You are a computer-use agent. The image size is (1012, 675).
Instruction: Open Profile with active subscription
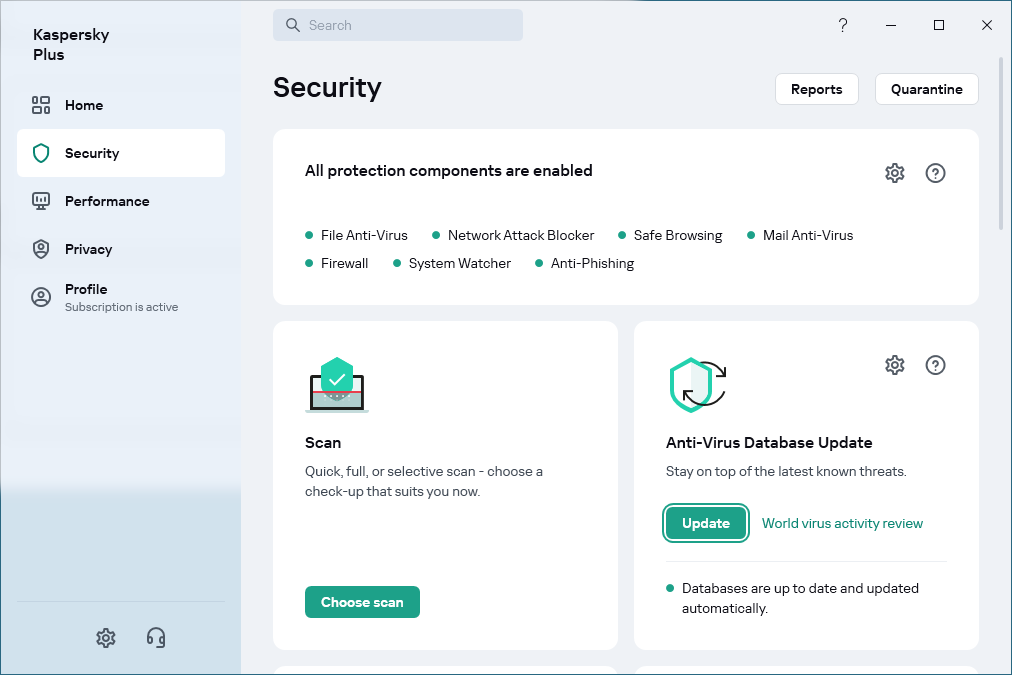click(x=86, y=297)
